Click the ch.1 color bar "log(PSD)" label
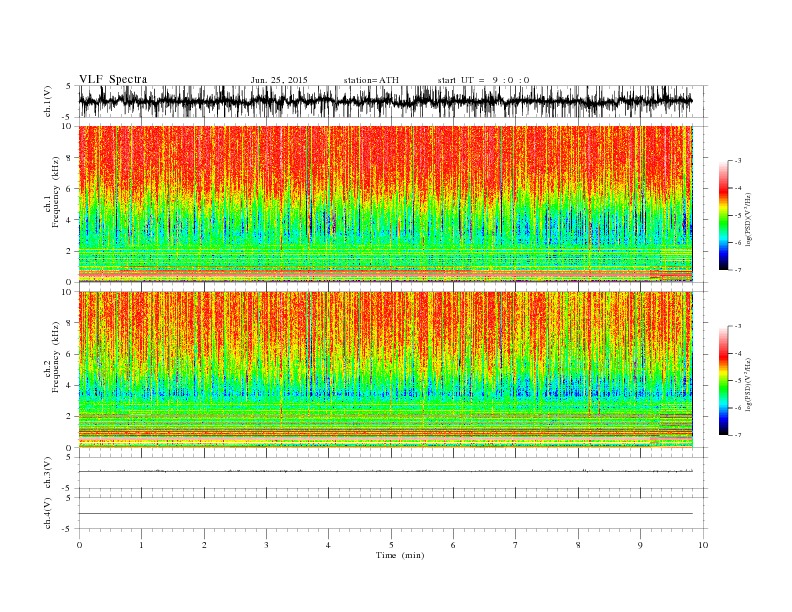The image size is (792, 612). click(x=749, y=219)
